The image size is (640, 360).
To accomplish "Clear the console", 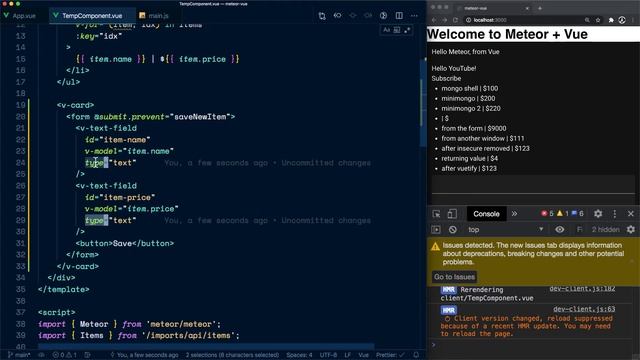I will tap(453, 229).
